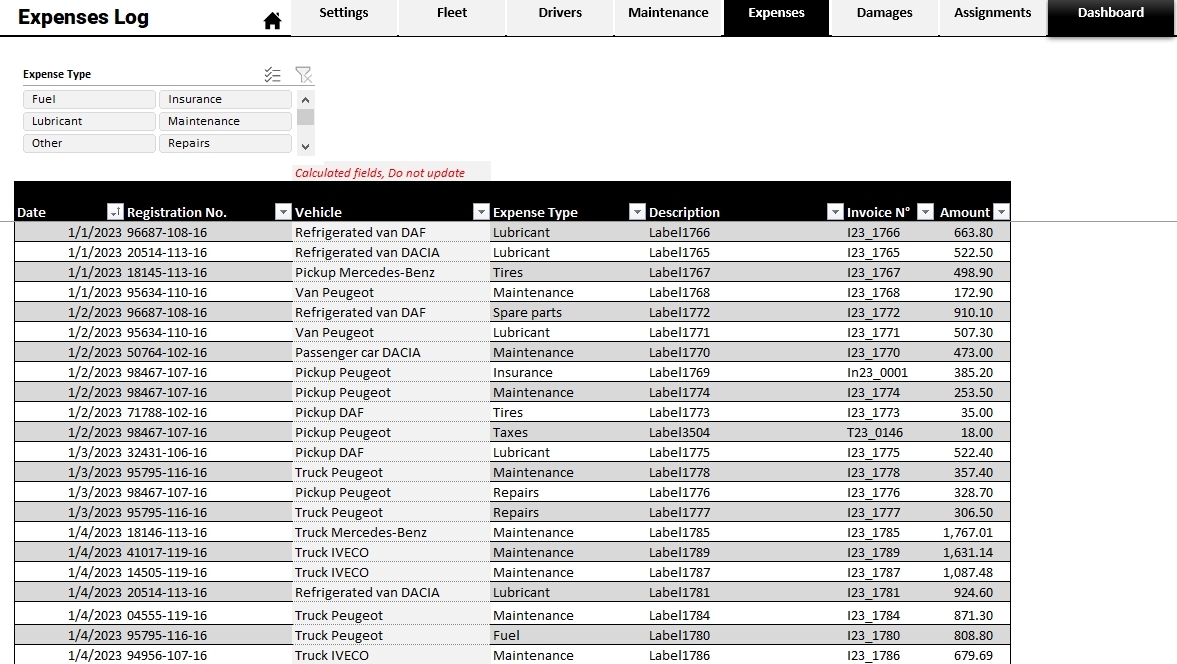
Task: Select expense type cell Taxes
Action: click(x=568, y=432)
